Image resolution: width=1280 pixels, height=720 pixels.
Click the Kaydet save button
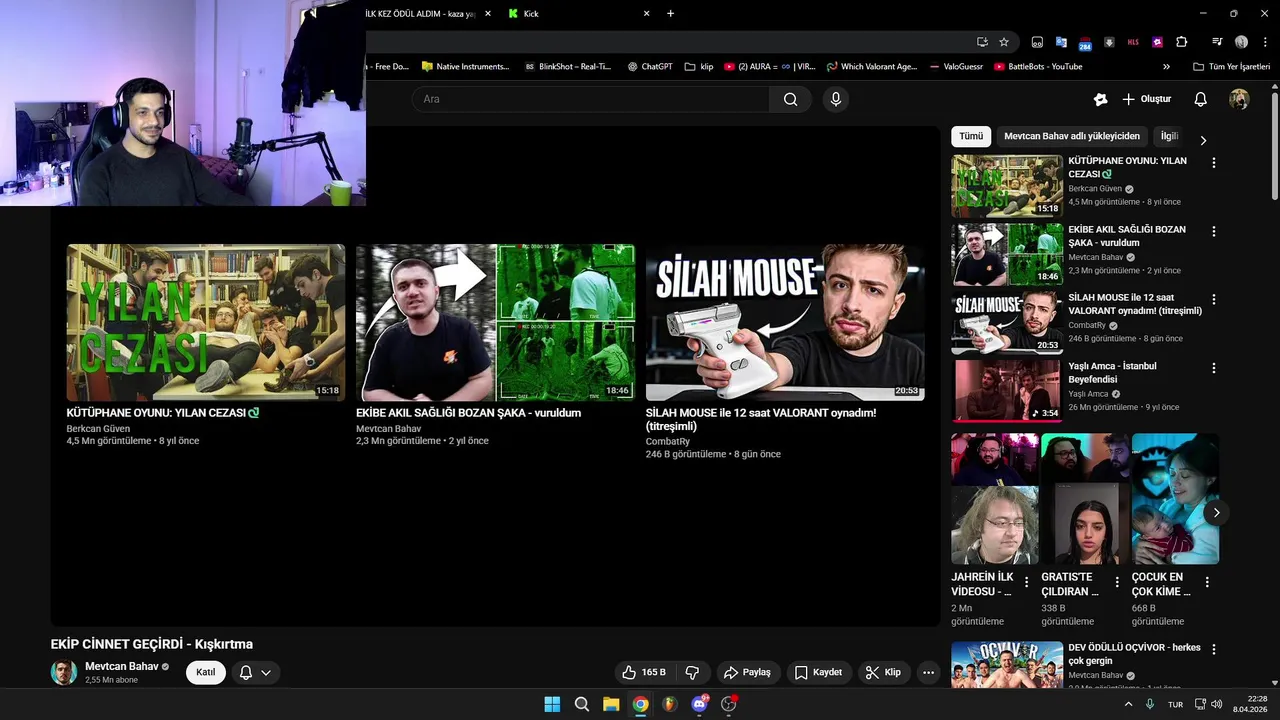coord(818,672)
